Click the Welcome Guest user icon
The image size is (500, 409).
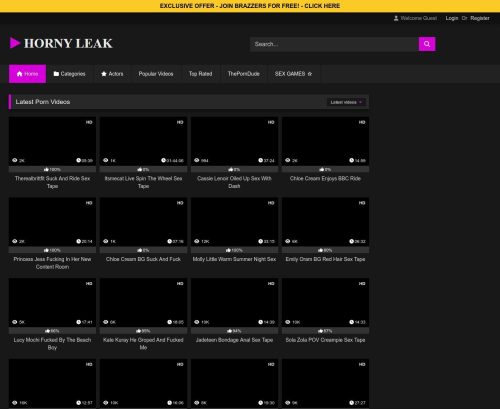click(x=396, y=18)
